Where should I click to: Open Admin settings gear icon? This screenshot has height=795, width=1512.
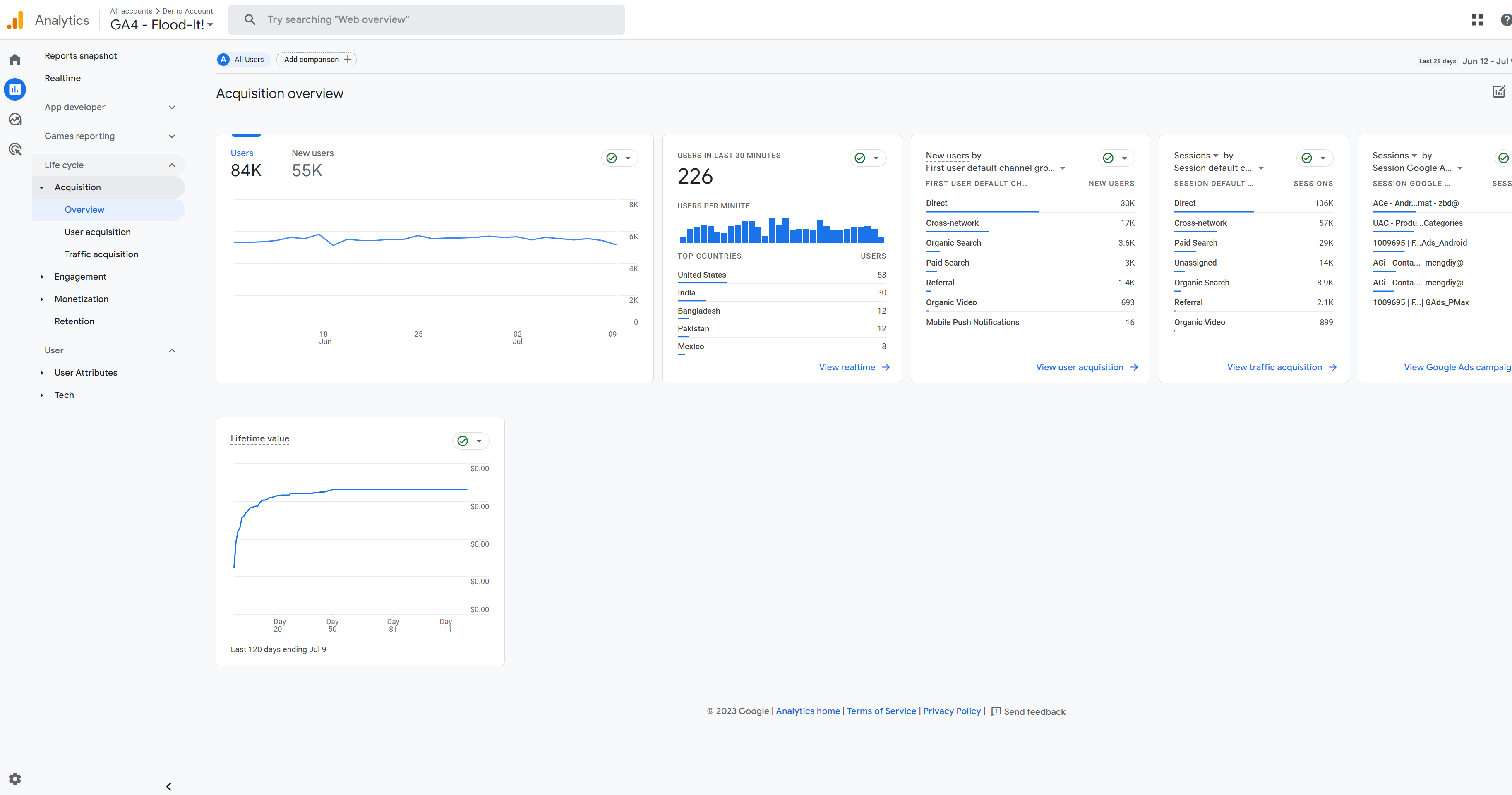pos(15,778)
